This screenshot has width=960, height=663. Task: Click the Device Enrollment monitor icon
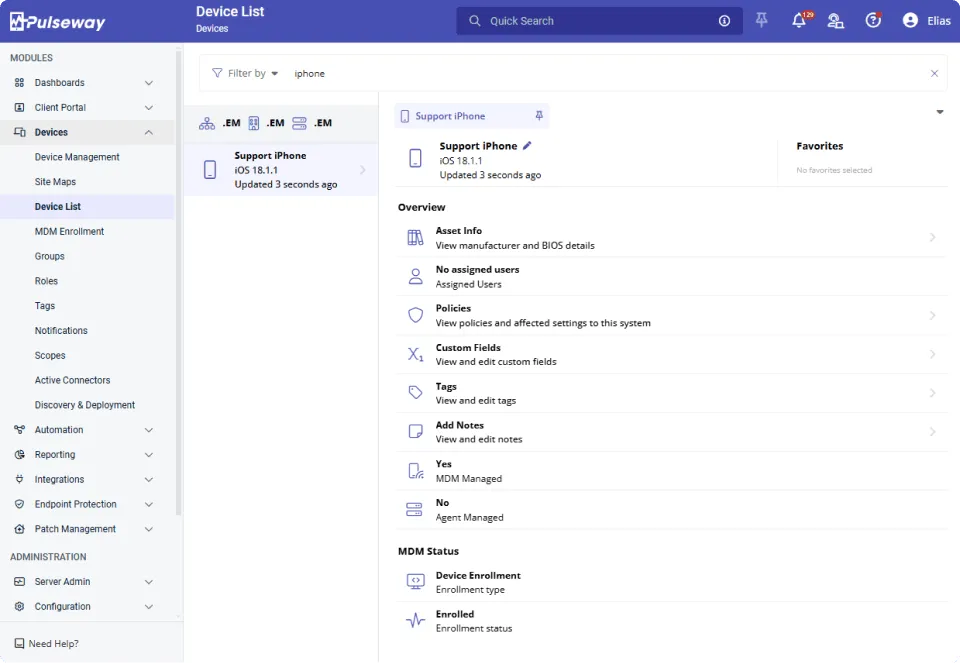(x=415, y=582)
